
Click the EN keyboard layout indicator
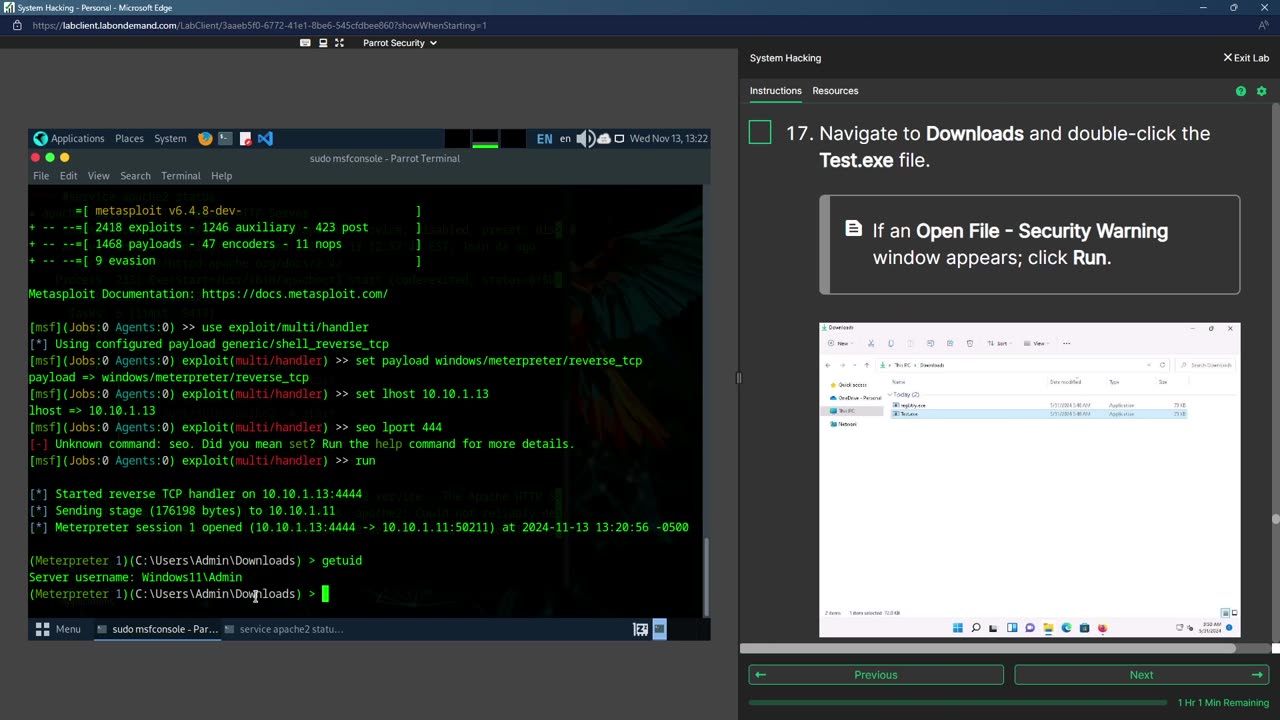pos(544,138)
